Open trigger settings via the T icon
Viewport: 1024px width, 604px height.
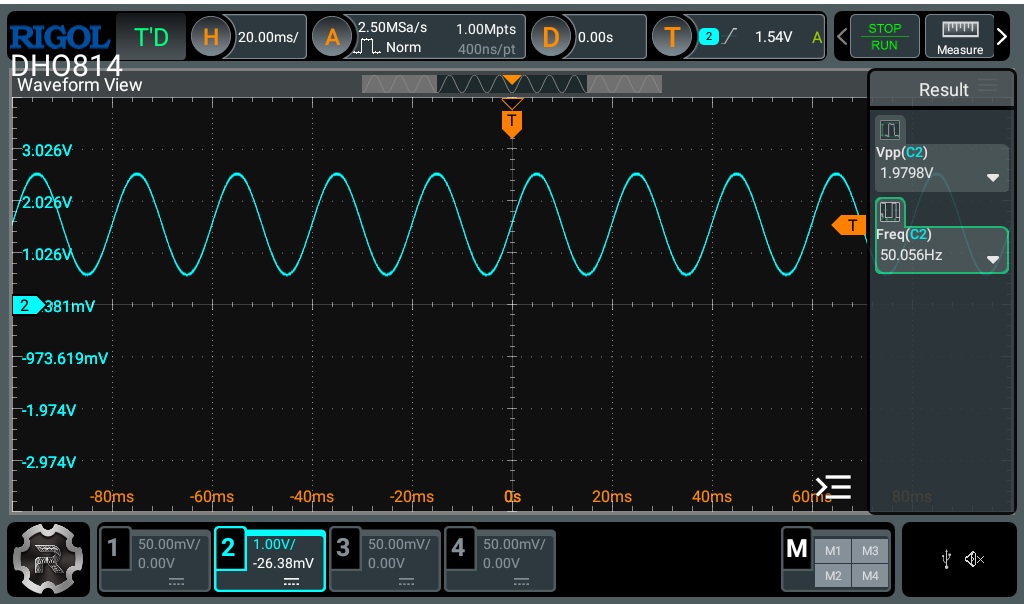click(672, 37)
